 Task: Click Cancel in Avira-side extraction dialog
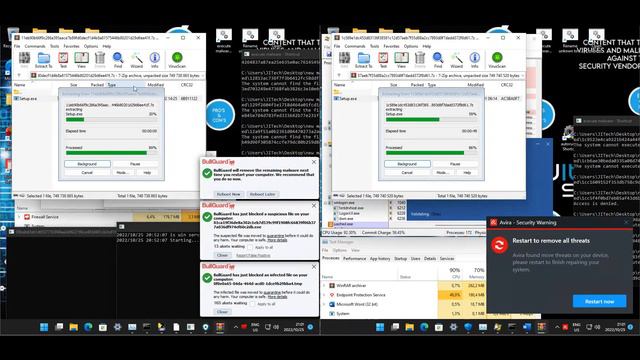pos(407,173)
